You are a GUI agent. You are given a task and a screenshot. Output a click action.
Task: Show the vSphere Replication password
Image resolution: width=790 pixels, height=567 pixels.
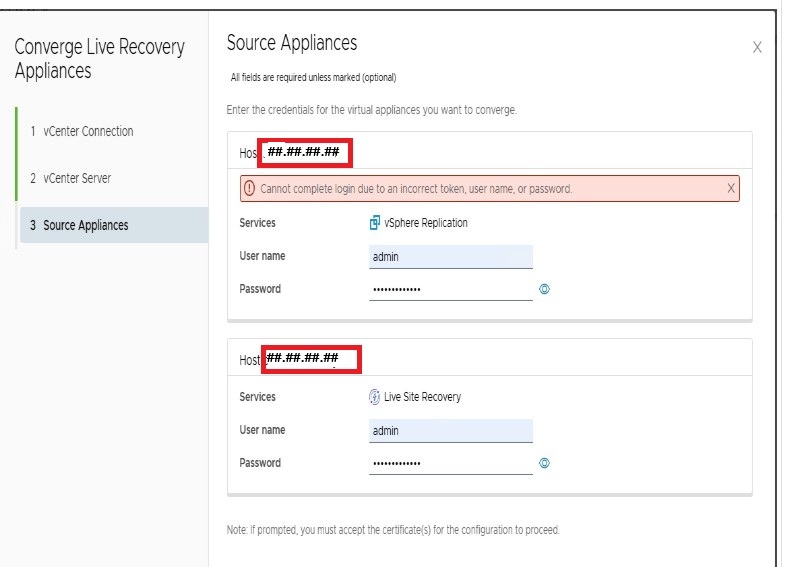[545, 289]
